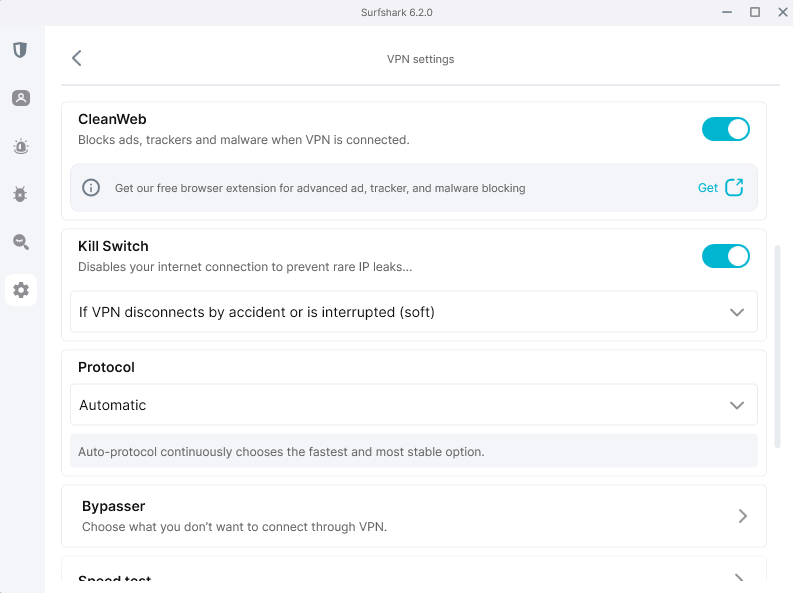Turn off the Kill Switch toggle
The width and height of the screenshot is (793, 593).
pyautogui.click(x=725, y=256)
